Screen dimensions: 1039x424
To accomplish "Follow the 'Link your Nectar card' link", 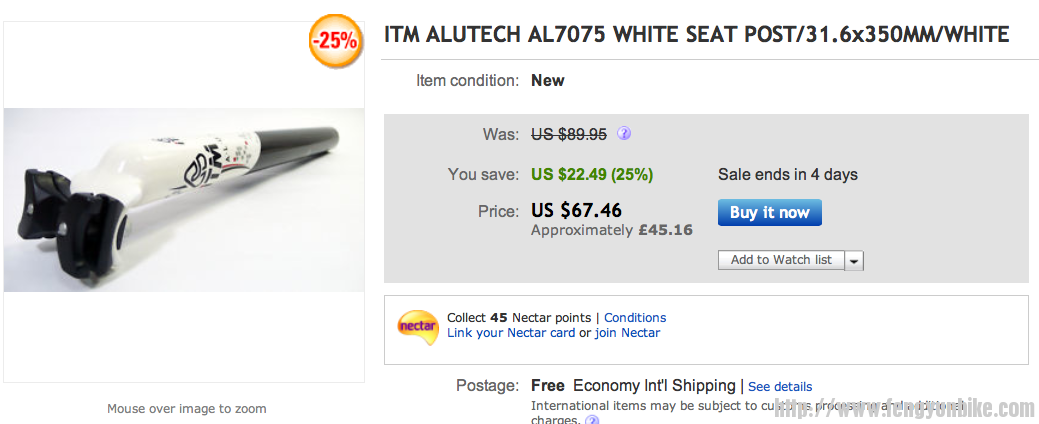I will [511, 333].
